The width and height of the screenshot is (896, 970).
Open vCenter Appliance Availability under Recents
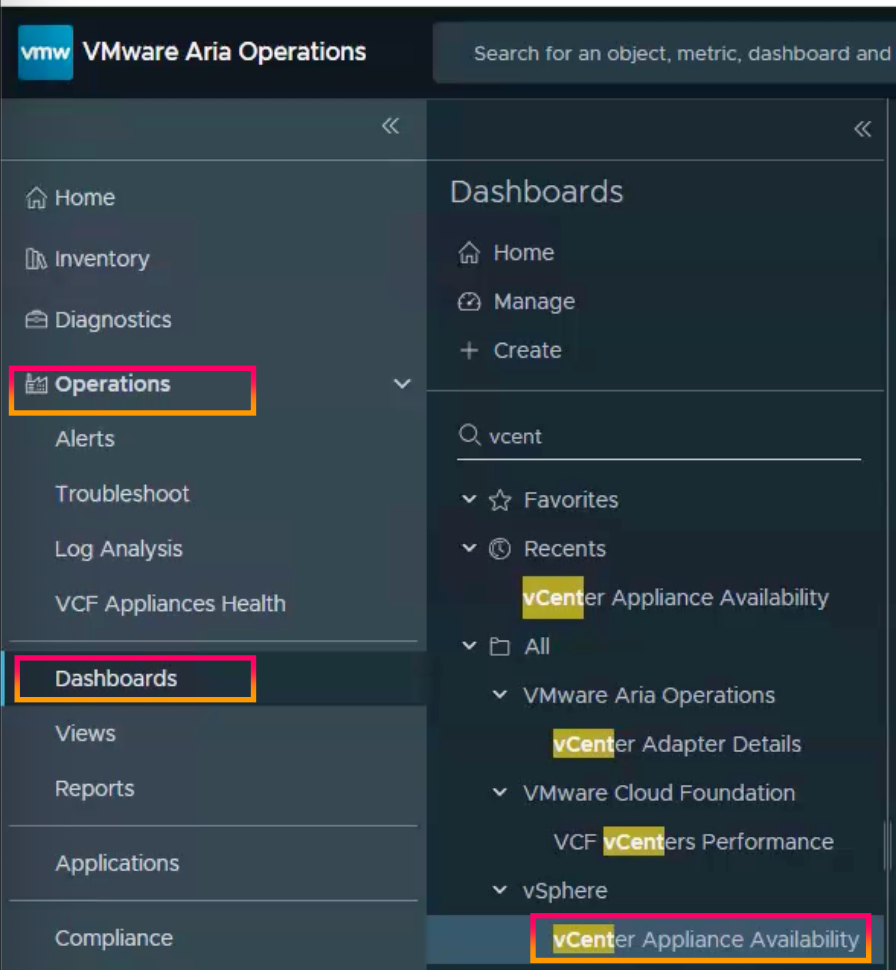click(676, 598)
